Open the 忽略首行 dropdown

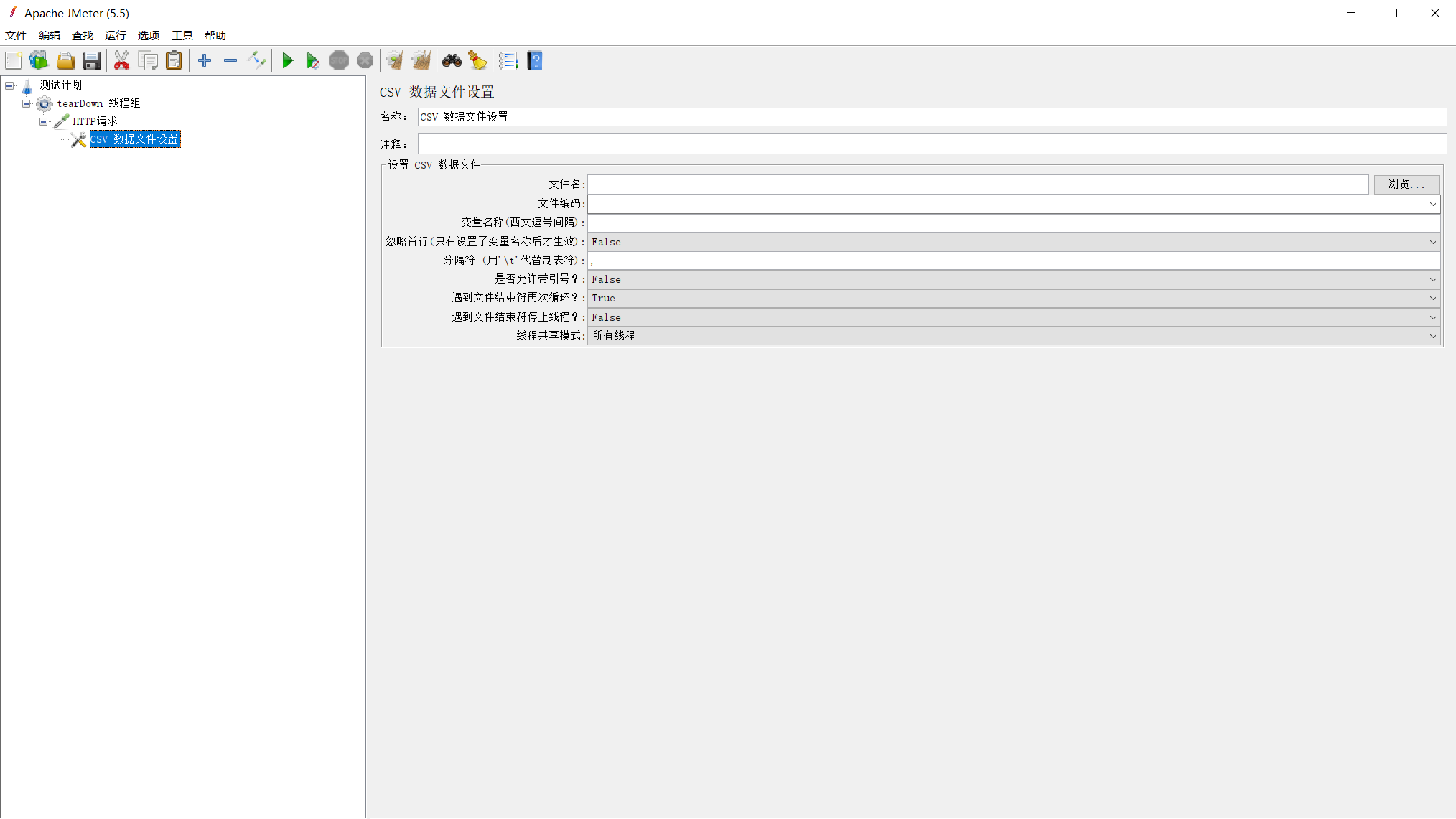[1014, 242]
